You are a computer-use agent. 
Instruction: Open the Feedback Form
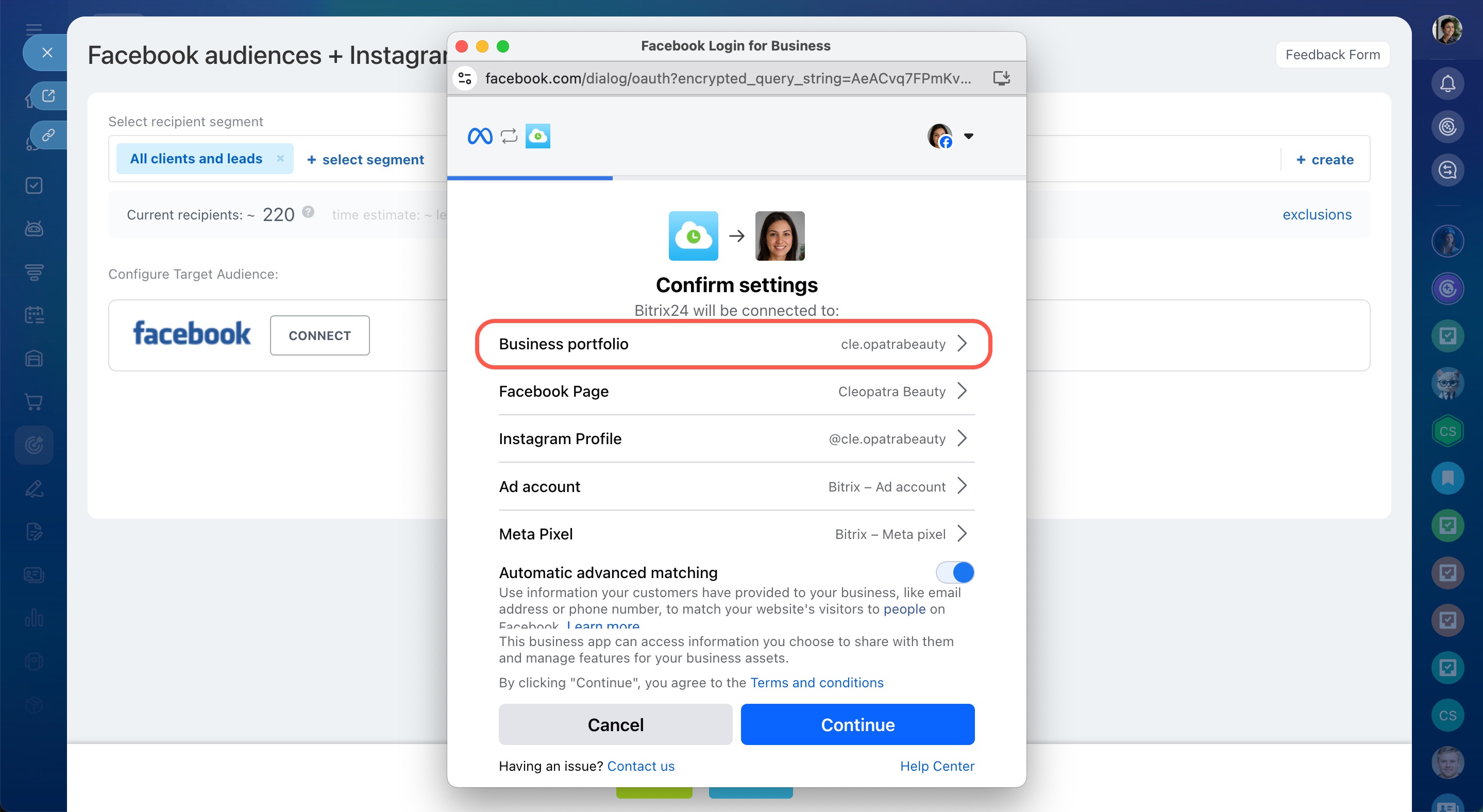[x=1332, y=55]
